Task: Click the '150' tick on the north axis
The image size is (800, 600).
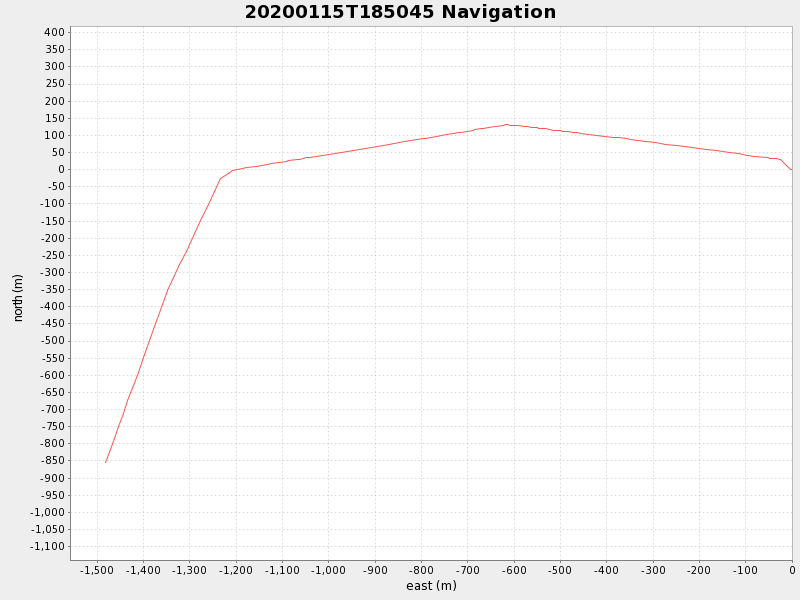Action: pyautogui.click(x=54, y=118)
